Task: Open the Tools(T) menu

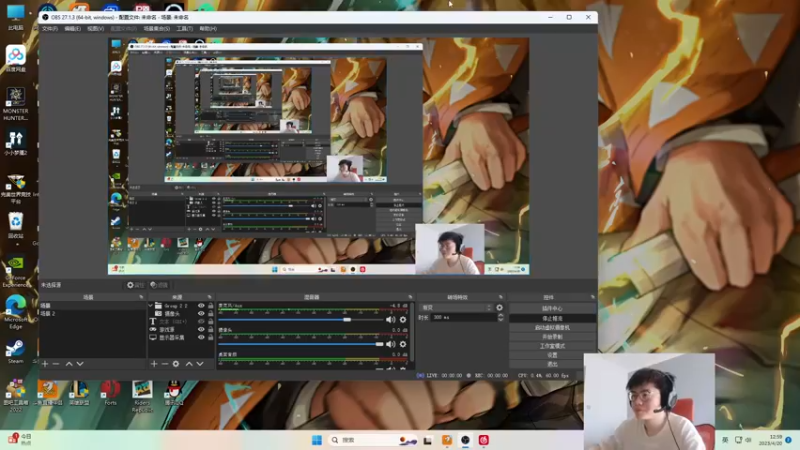Action: click(185, 29)
